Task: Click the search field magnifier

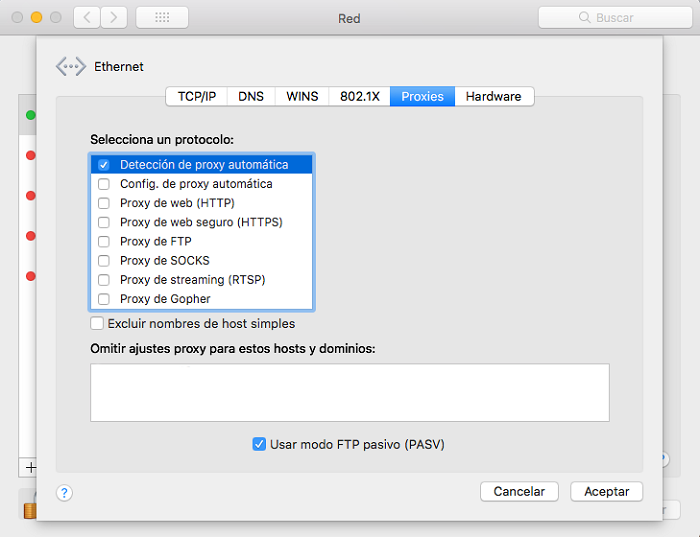Action: pos(585,18)
